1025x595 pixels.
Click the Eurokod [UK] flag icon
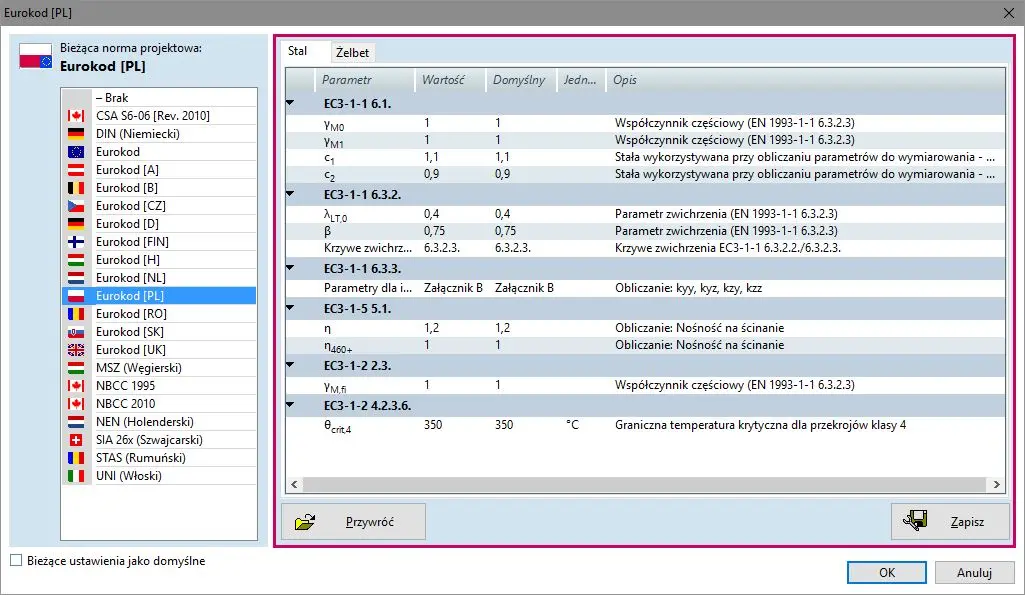[75, 350]
